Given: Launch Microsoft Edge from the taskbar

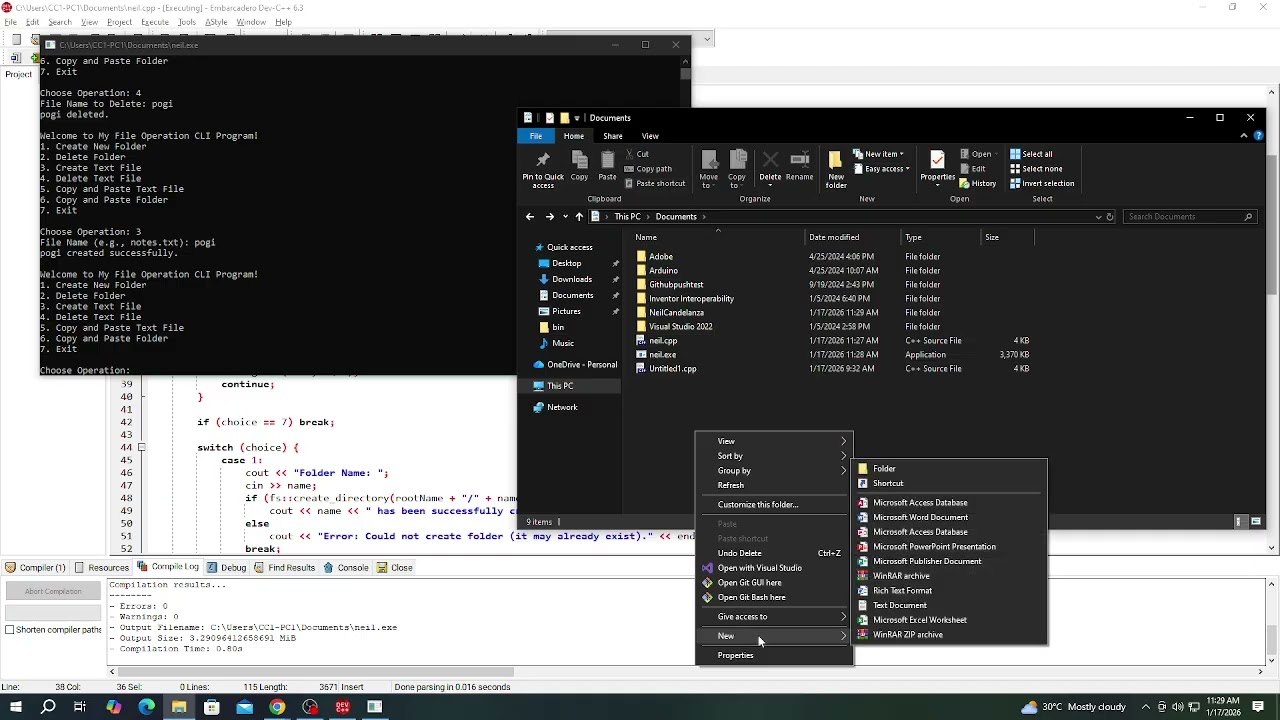Looking at the screenshot, I should pyautogui.click(x=147, y=707).
